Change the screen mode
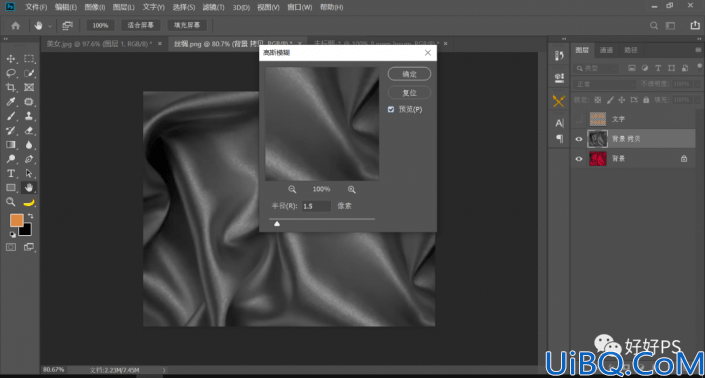705x378 pixels. click(29, 247)
